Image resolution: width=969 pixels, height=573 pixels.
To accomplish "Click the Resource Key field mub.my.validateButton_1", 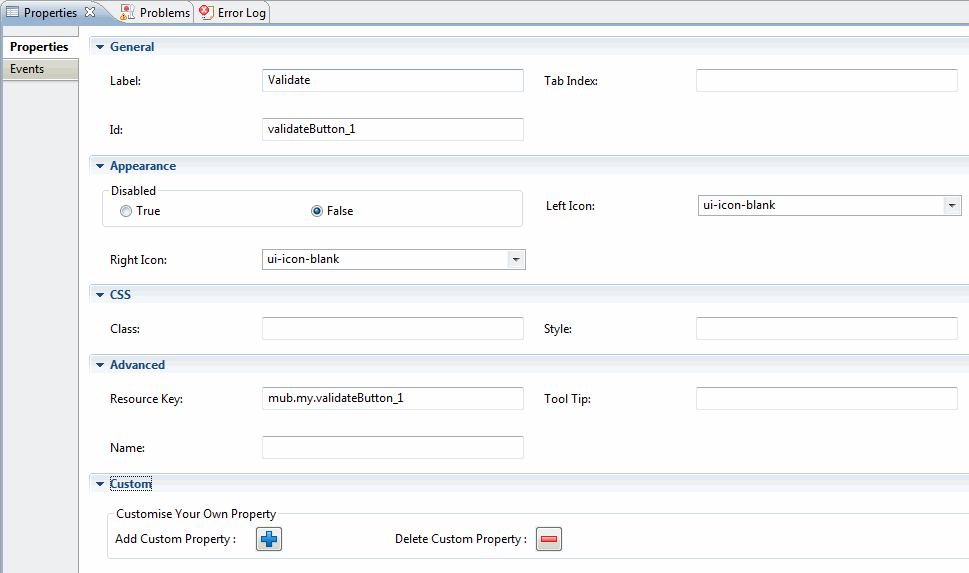I will pyautogui.click(x=392, y=398).
